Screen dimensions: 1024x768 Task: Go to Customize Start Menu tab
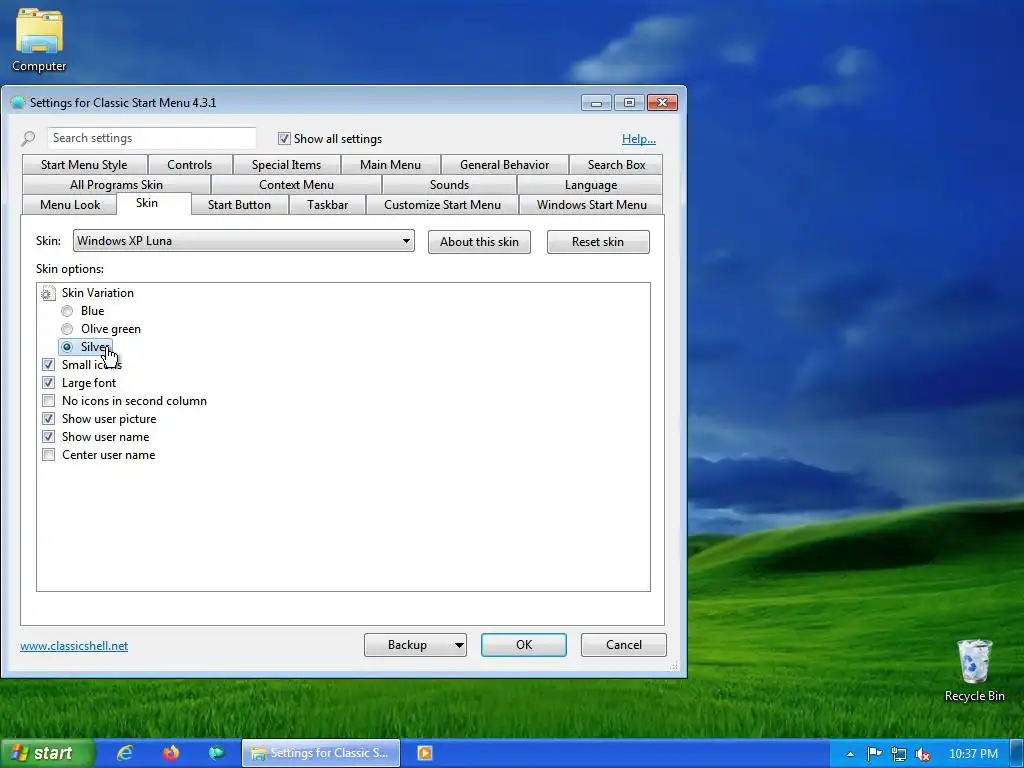[x=442, y=204]
